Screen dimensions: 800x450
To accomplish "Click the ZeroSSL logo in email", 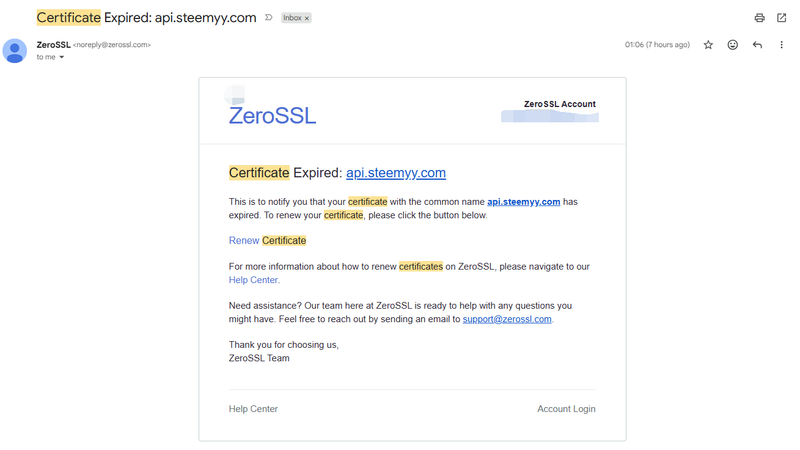I will (x=272, y=115).
